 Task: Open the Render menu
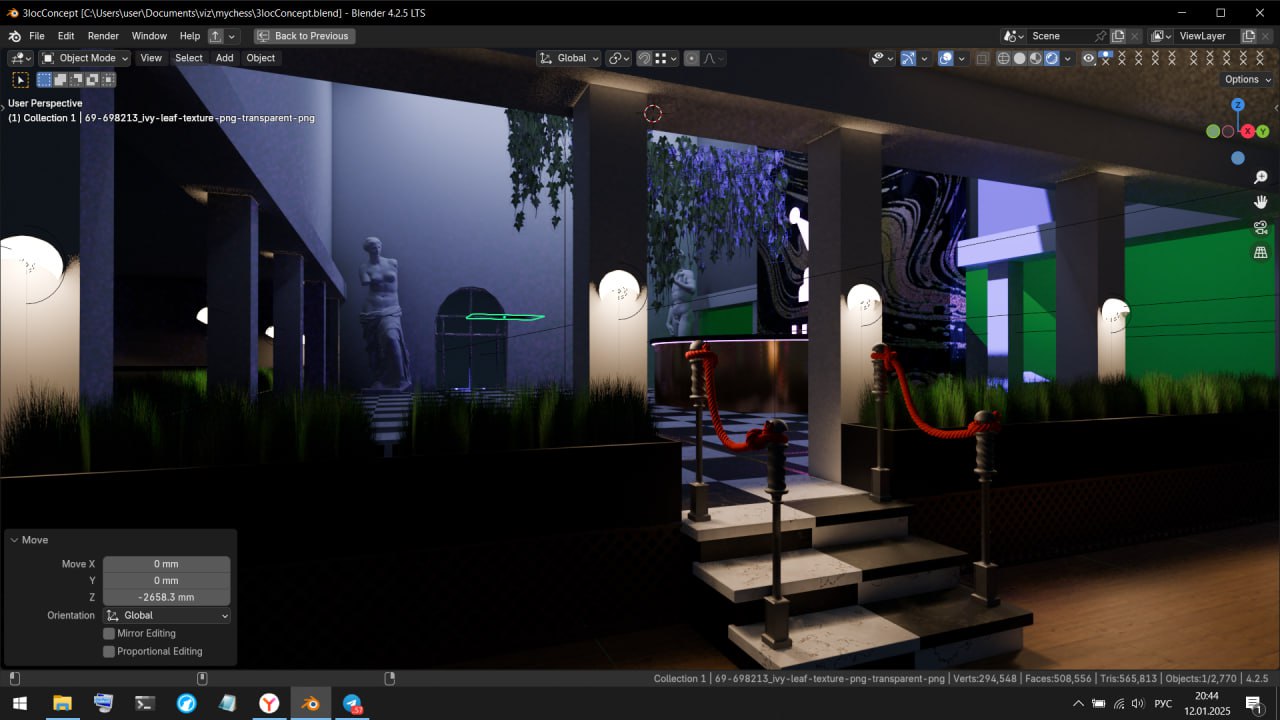(103, 36)
